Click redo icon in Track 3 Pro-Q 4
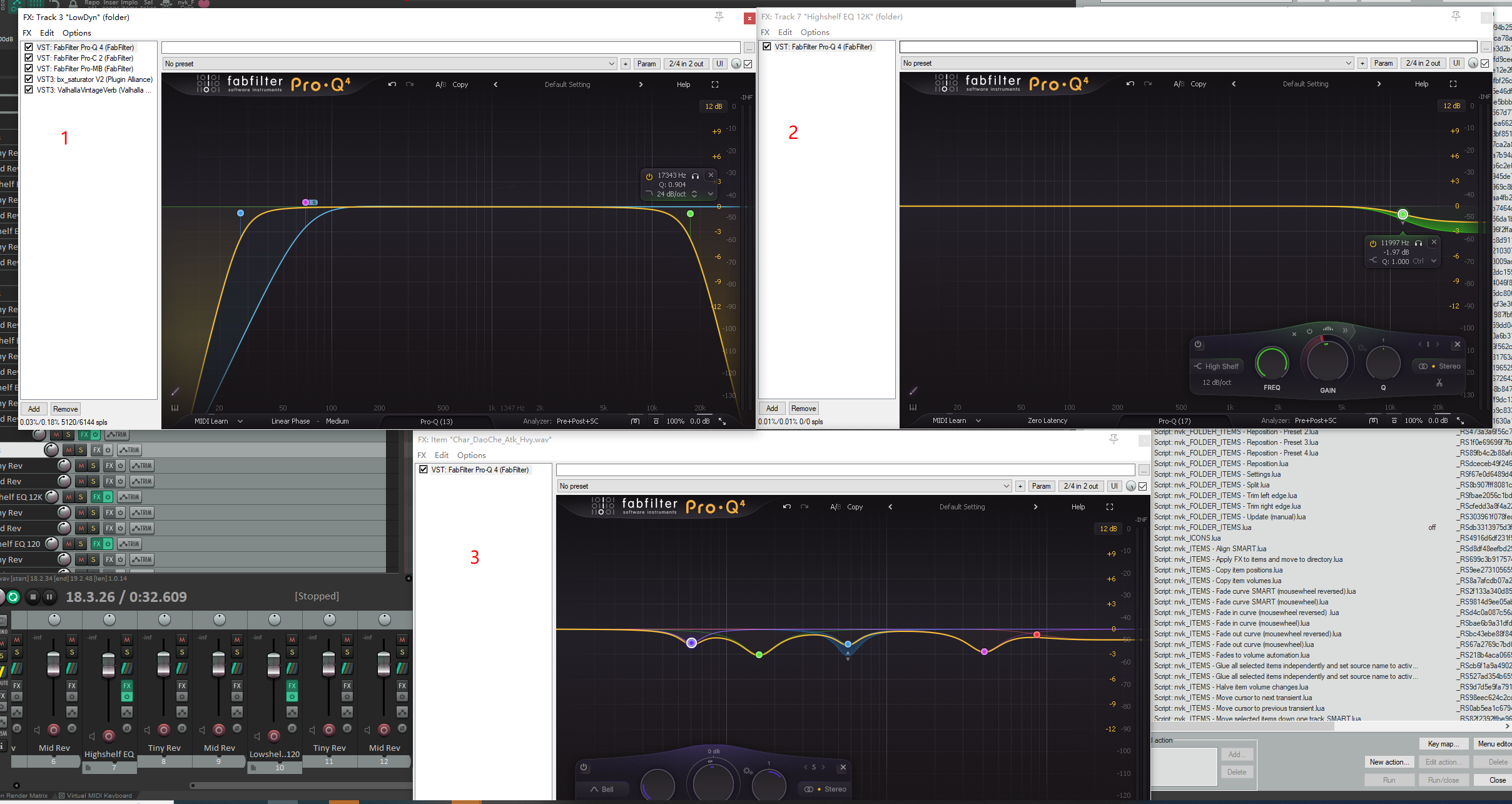 410,84
